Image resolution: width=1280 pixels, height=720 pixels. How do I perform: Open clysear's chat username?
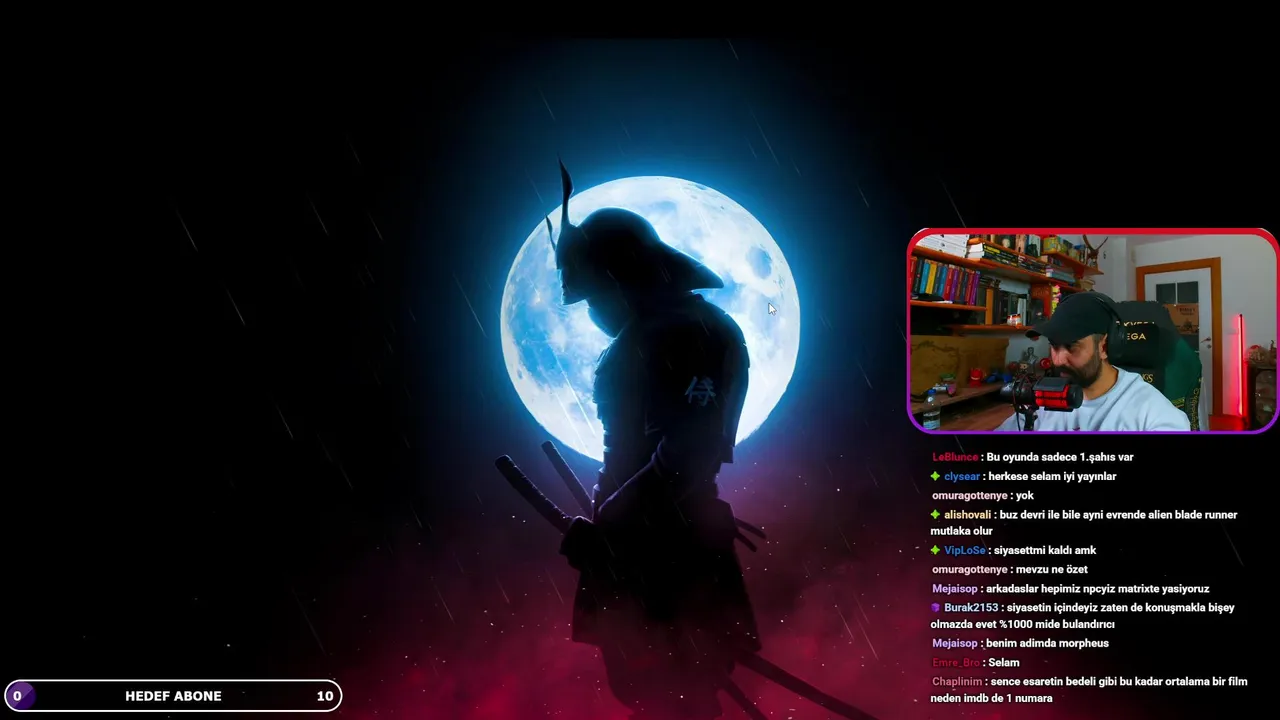pyautogui.click(x=962, y=476)
